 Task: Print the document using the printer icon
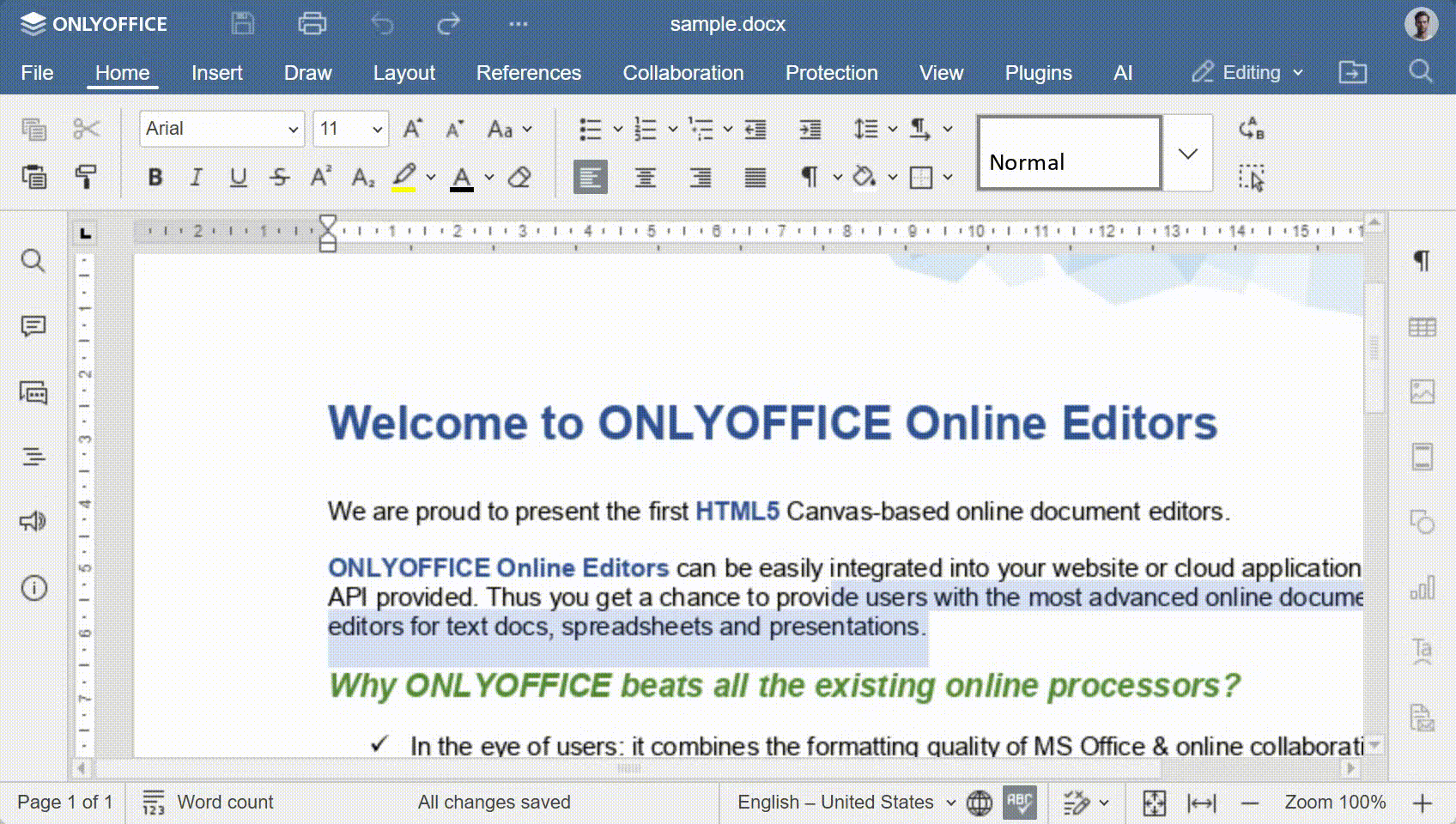312,23
